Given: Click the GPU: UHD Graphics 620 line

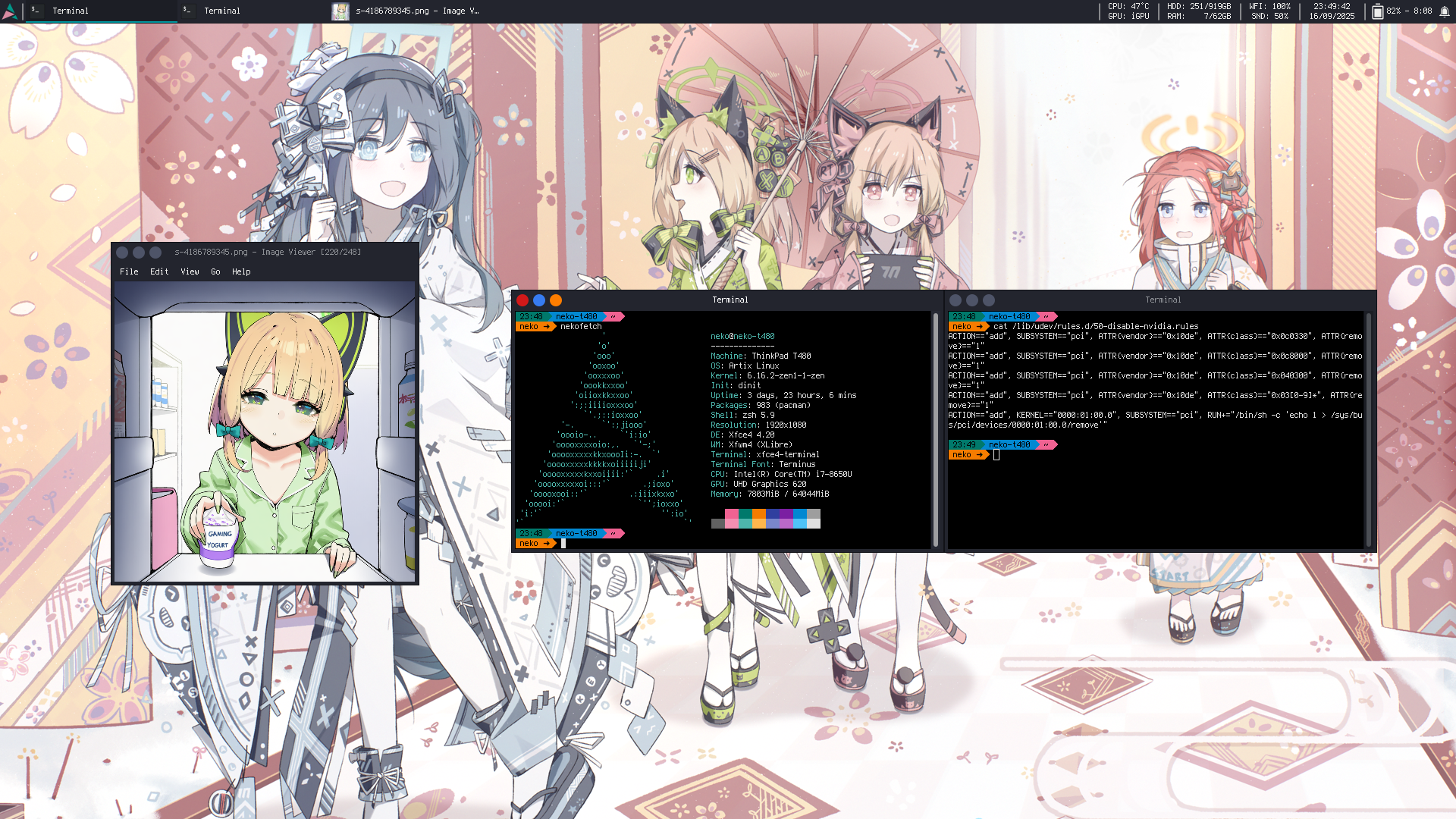Looking at the screenshot, I should [758, 485].
